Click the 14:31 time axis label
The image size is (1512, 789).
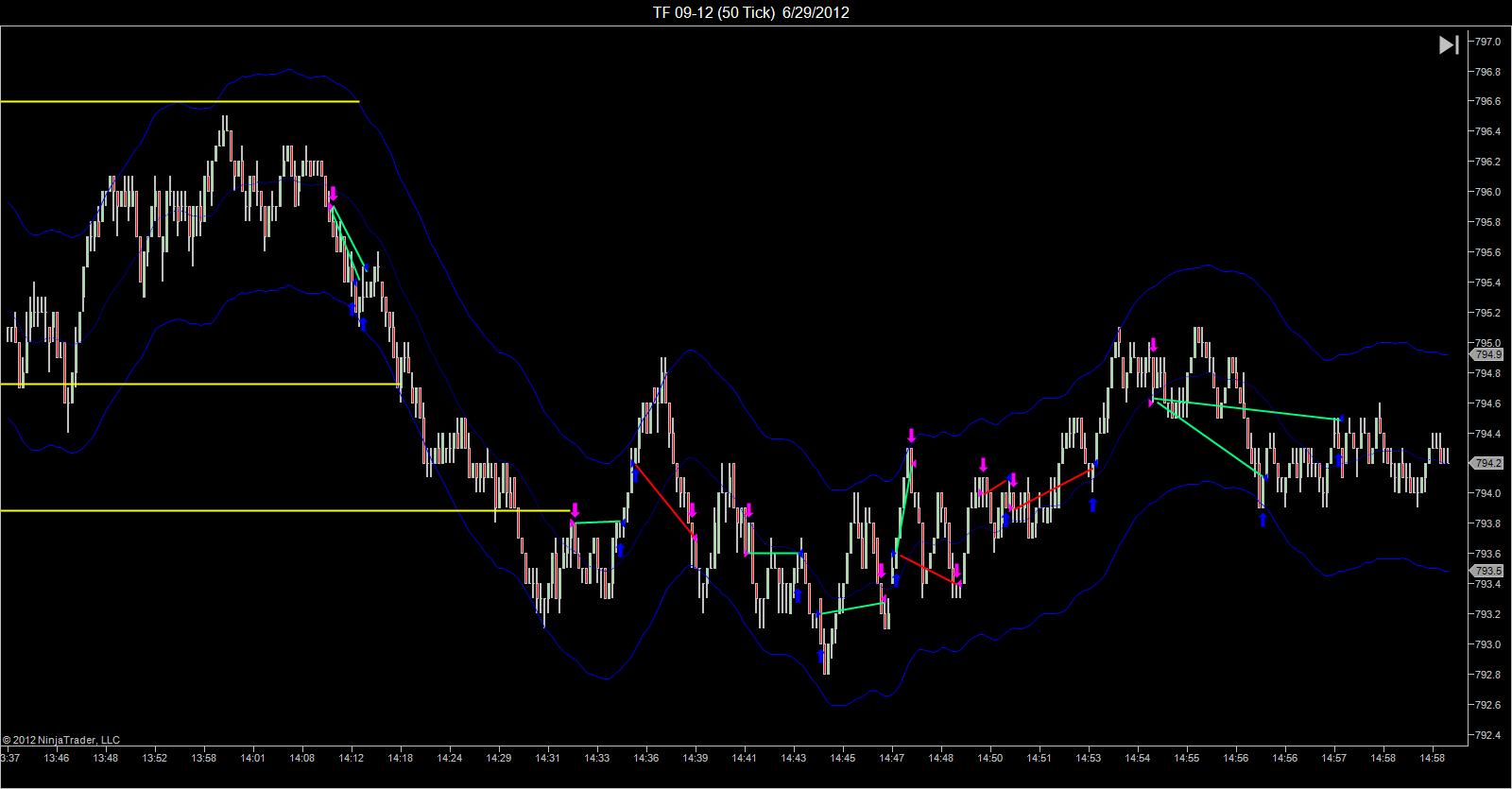548,758
